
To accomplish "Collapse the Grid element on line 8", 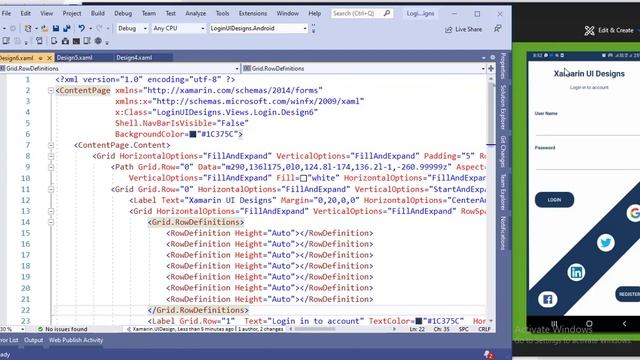I will 51,156.
